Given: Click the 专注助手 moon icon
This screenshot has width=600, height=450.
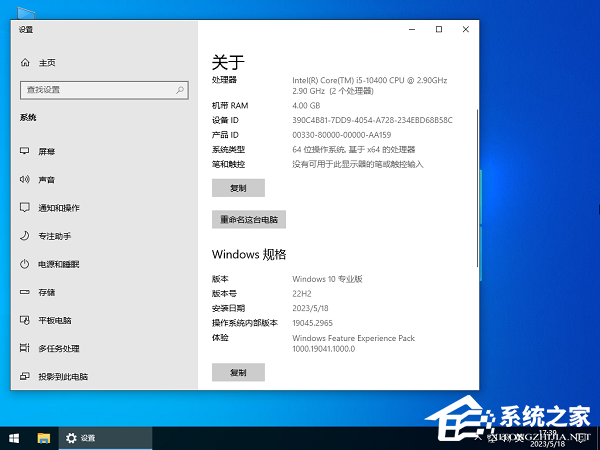Looking at the screenshot, I should pyautogui.click(x=25, y=236).
